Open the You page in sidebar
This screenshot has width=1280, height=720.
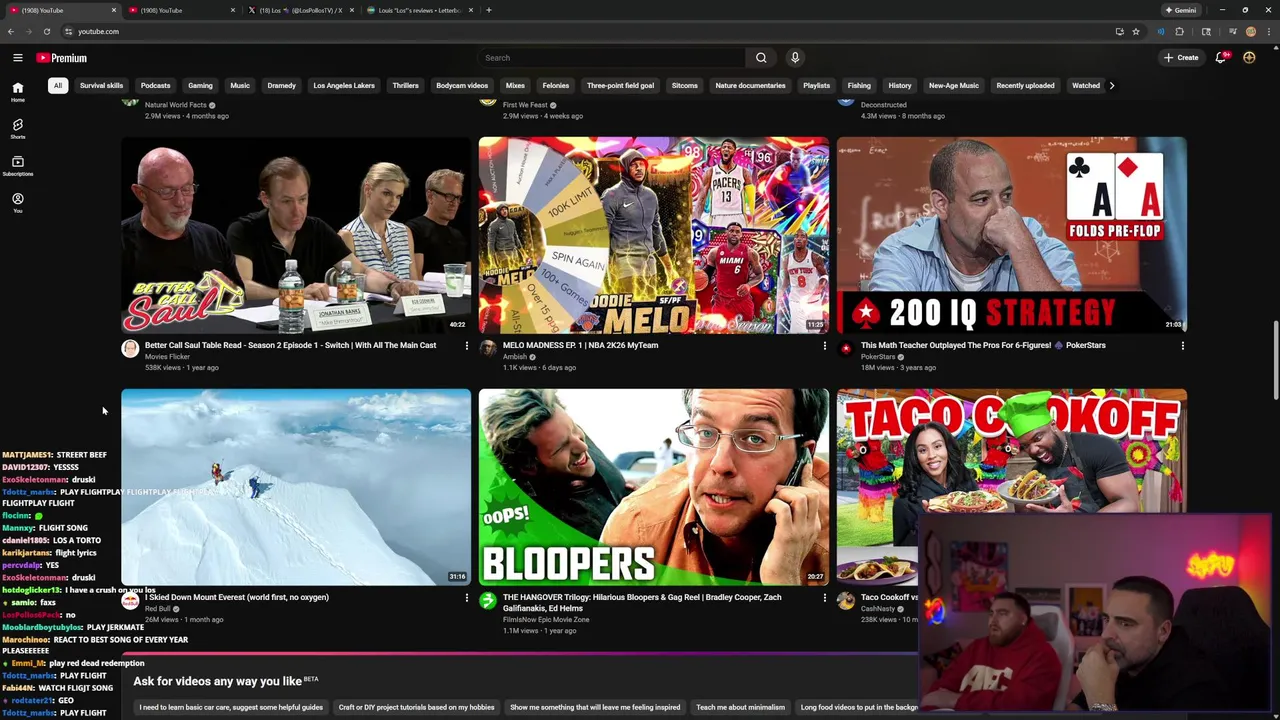(x=17, y=203)
